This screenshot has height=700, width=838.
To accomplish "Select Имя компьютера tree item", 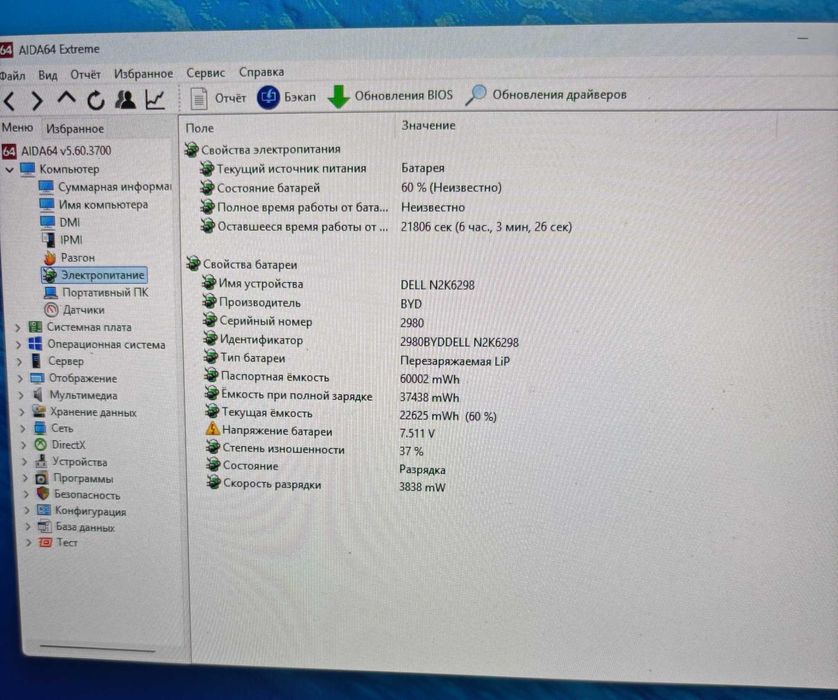I will click(103, 204).
